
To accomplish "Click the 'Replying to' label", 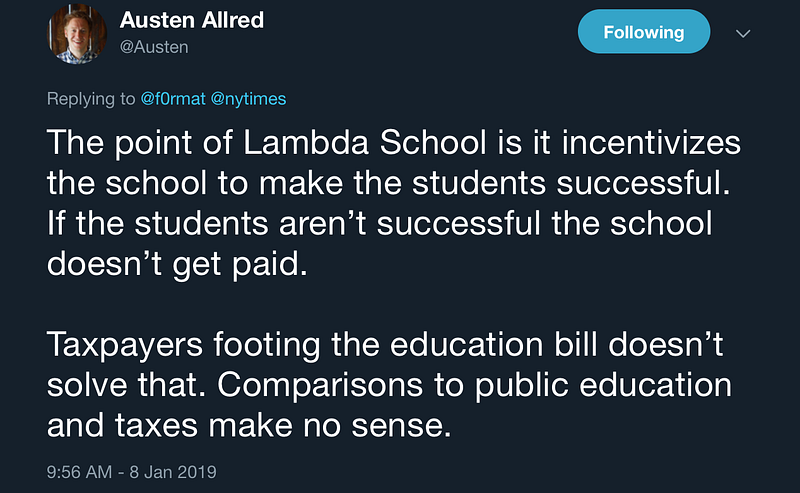I will [88, 98].
